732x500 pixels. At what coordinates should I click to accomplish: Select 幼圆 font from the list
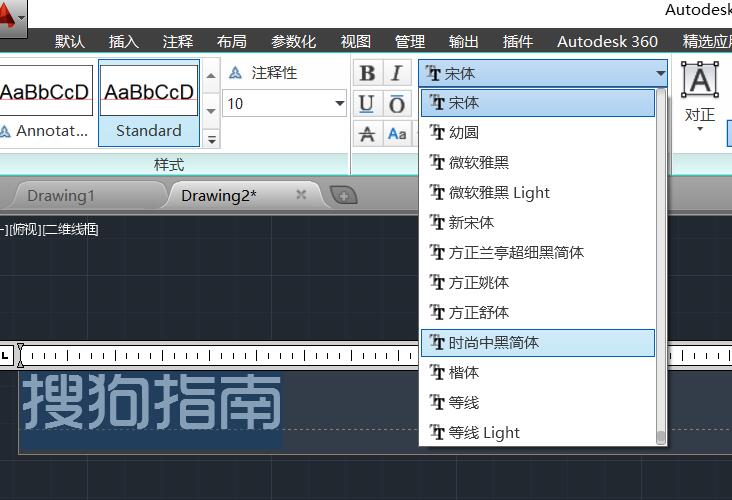pos(538,133)
